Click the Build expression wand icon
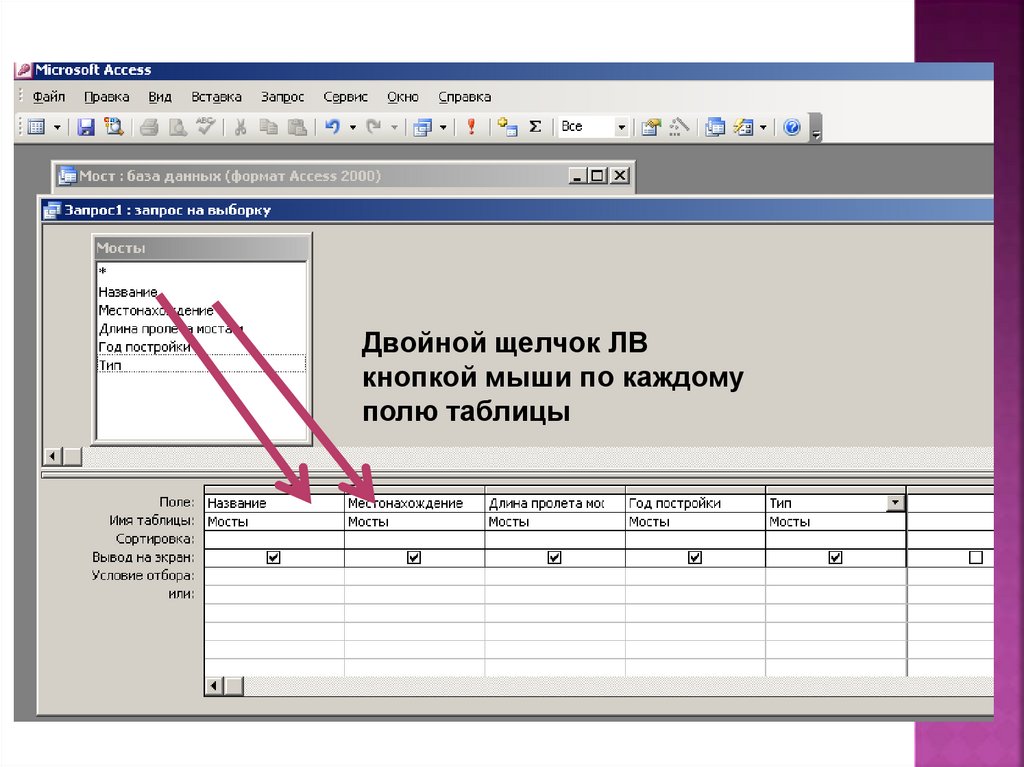Image resolution: width=1024 pixels, height=767 pixels. [x=679, y=127]
